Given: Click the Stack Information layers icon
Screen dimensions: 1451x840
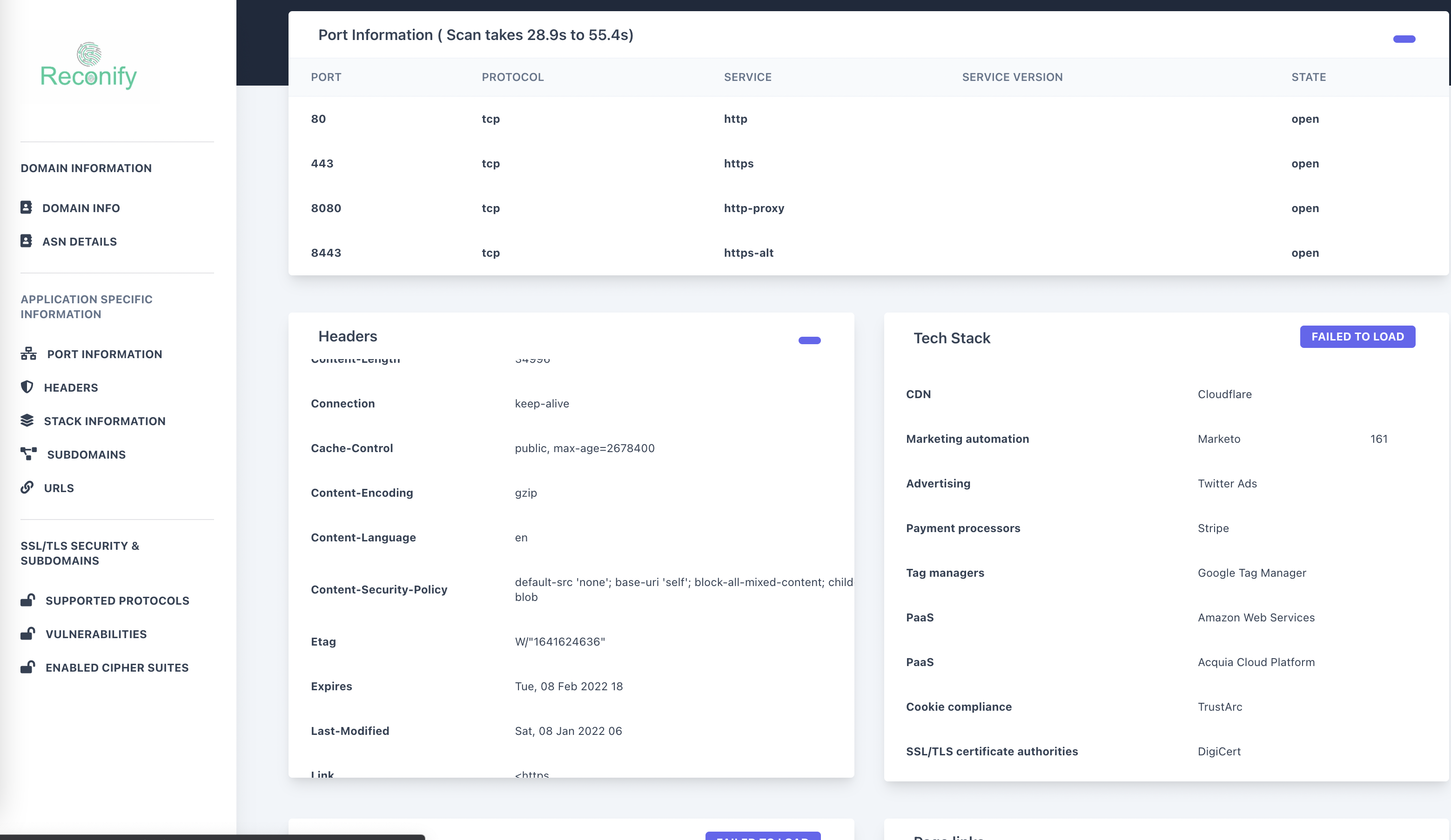Looking at the screenshot, I should pyautogui.click(x=27, y=420).
